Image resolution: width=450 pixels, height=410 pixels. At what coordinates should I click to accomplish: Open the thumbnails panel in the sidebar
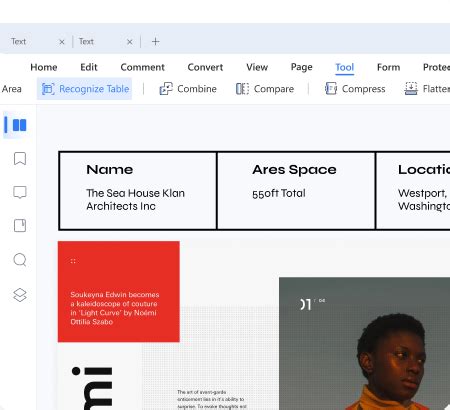(x=19, y=125)
